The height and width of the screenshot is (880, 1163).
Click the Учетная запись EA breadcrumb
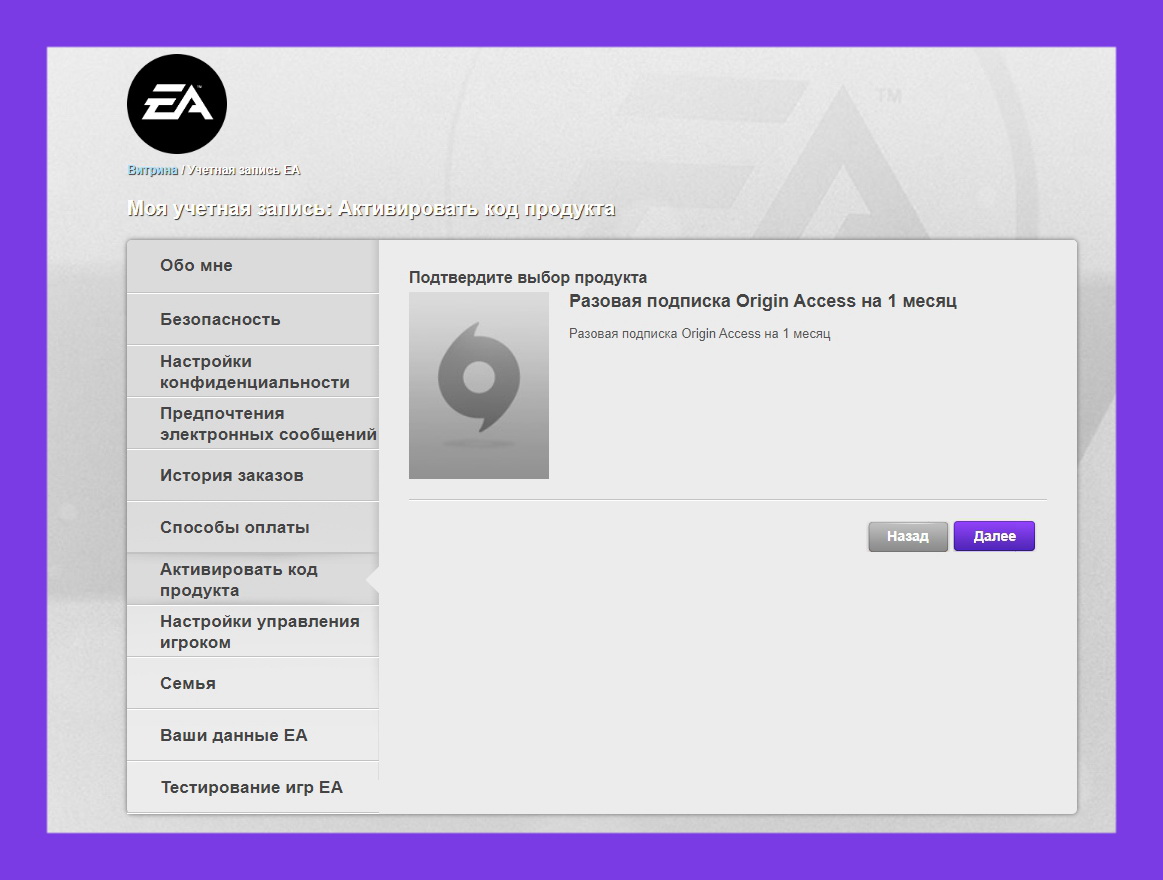(x=244, y=170)
